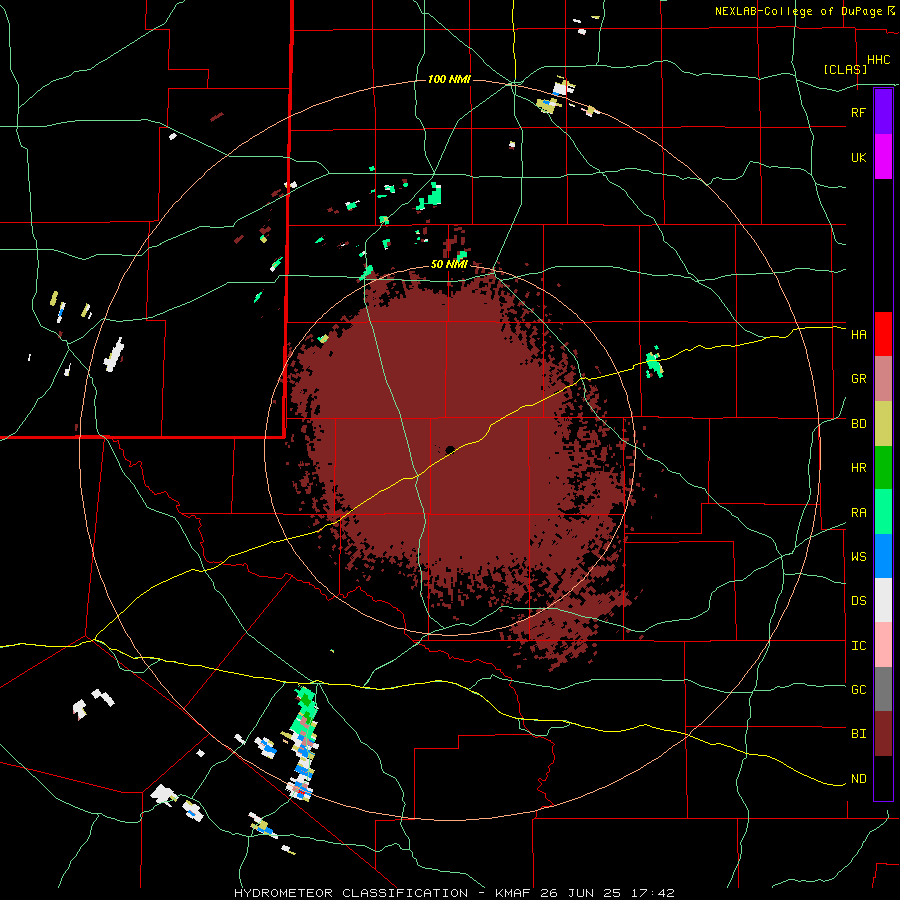Click the DS legend label
This screenshot has height=900, width=900.
tap(858, 600)
